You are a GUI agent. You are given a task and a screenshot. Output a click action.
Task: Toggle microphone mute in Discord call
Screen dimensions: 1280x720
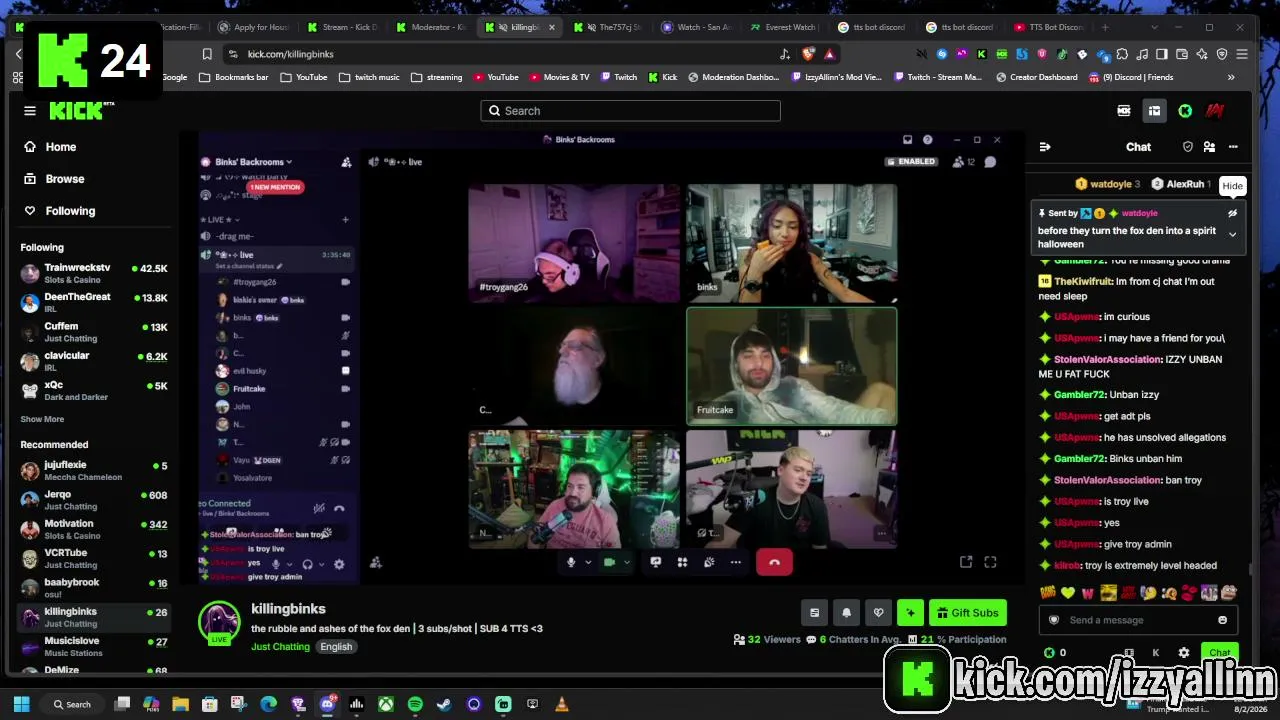(x=571, y=562)
